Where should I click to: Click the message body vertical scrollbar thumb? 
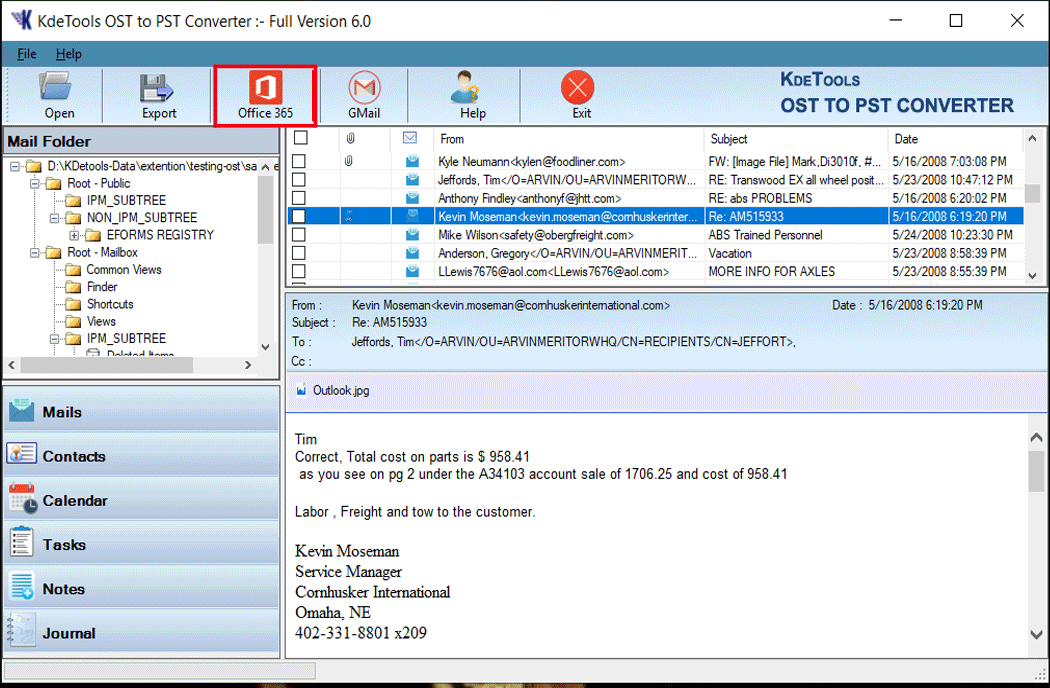(1037, 471)
